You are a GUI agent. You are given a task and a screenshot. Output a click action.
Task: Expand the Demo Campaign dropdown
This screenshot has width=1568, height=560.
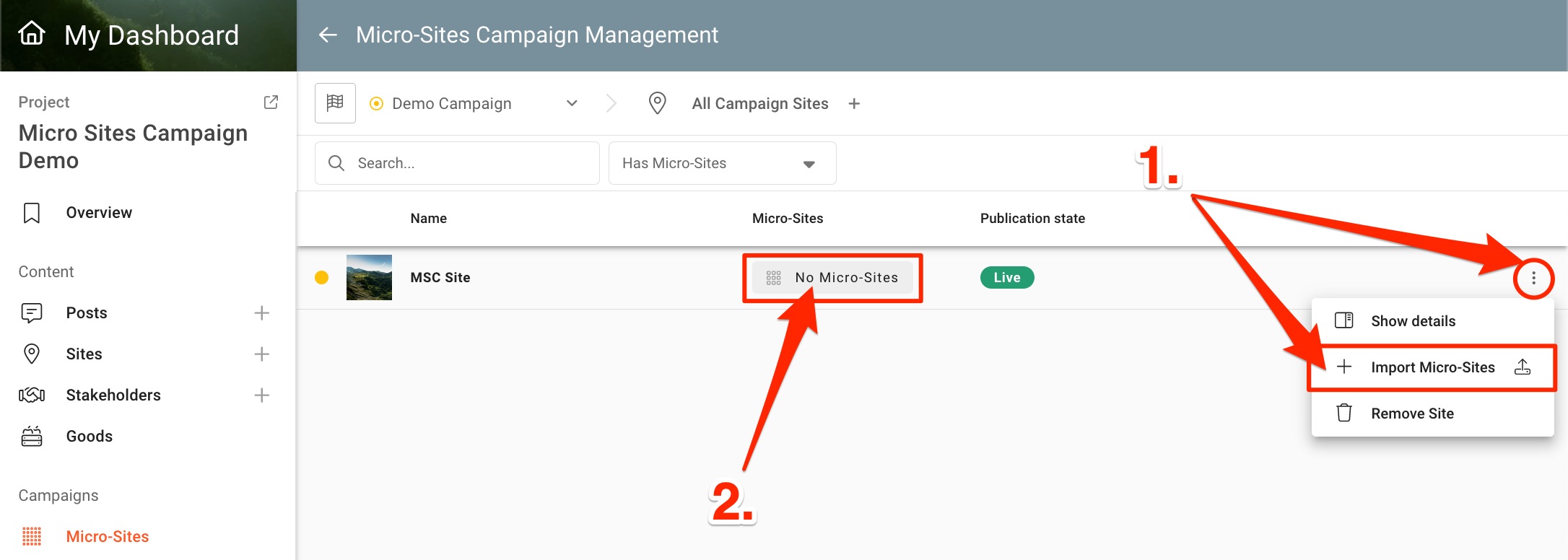572,104
